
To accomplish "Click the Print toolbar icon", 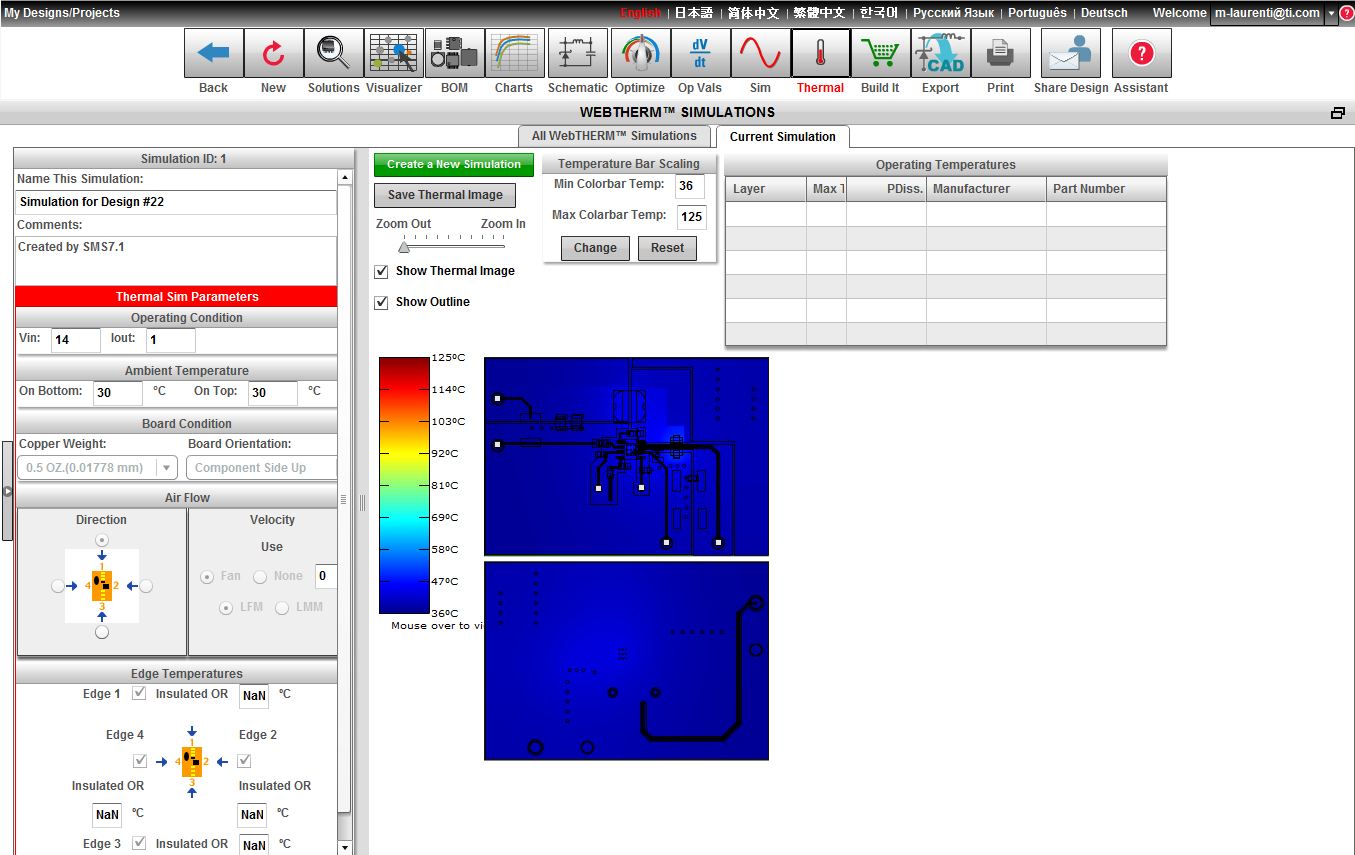I will [x=1000, y=53].
